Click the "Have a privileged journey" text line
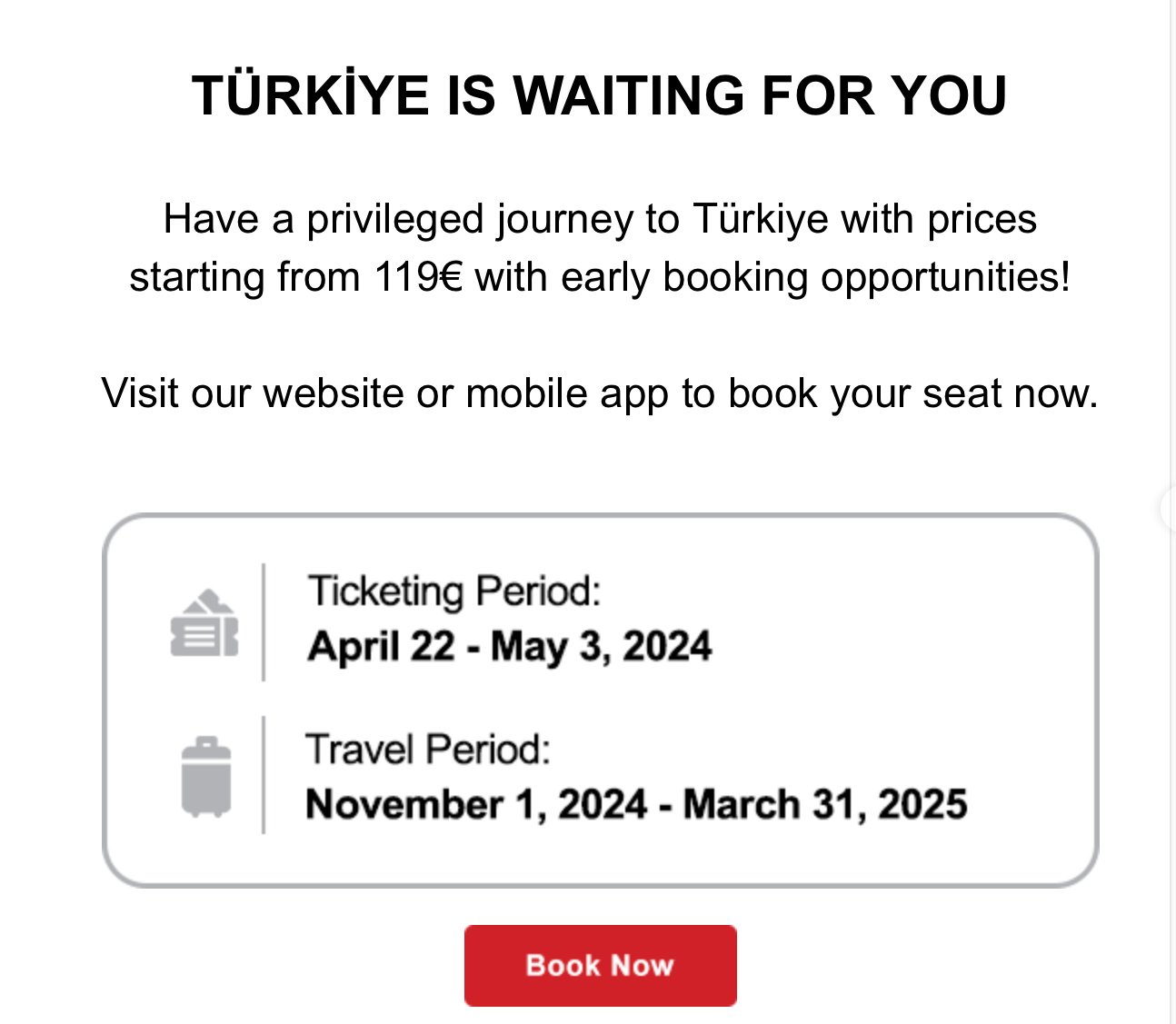1176x1024 pixels. 364,219
